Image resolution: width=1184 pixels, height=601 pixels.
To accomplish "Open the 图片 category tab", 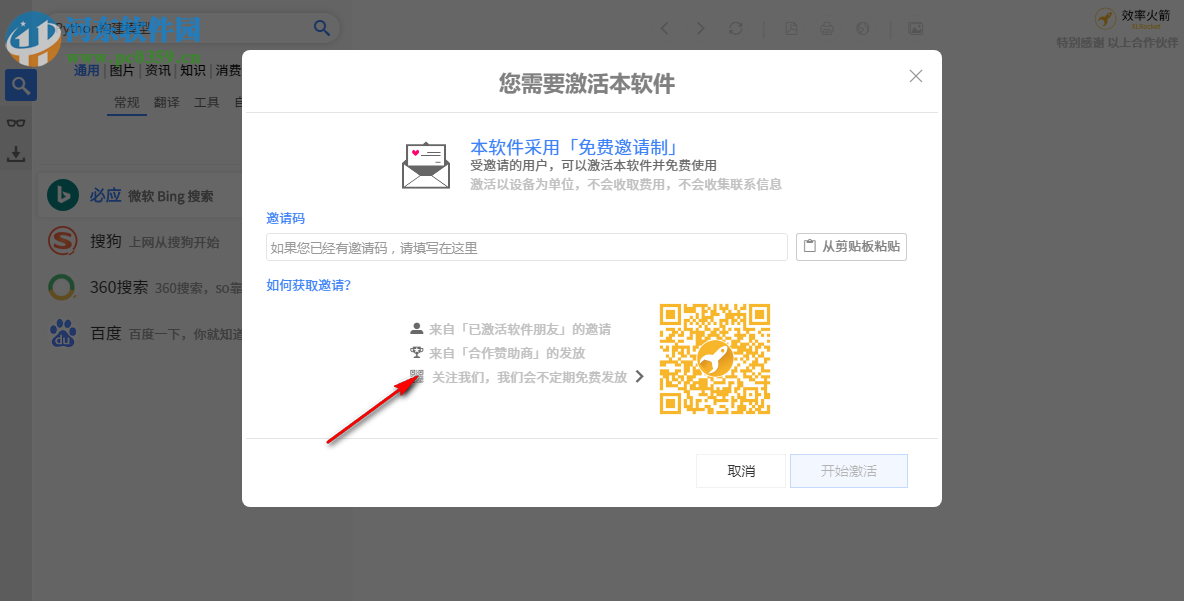I will pyautogui.click(x=122, y=70).
